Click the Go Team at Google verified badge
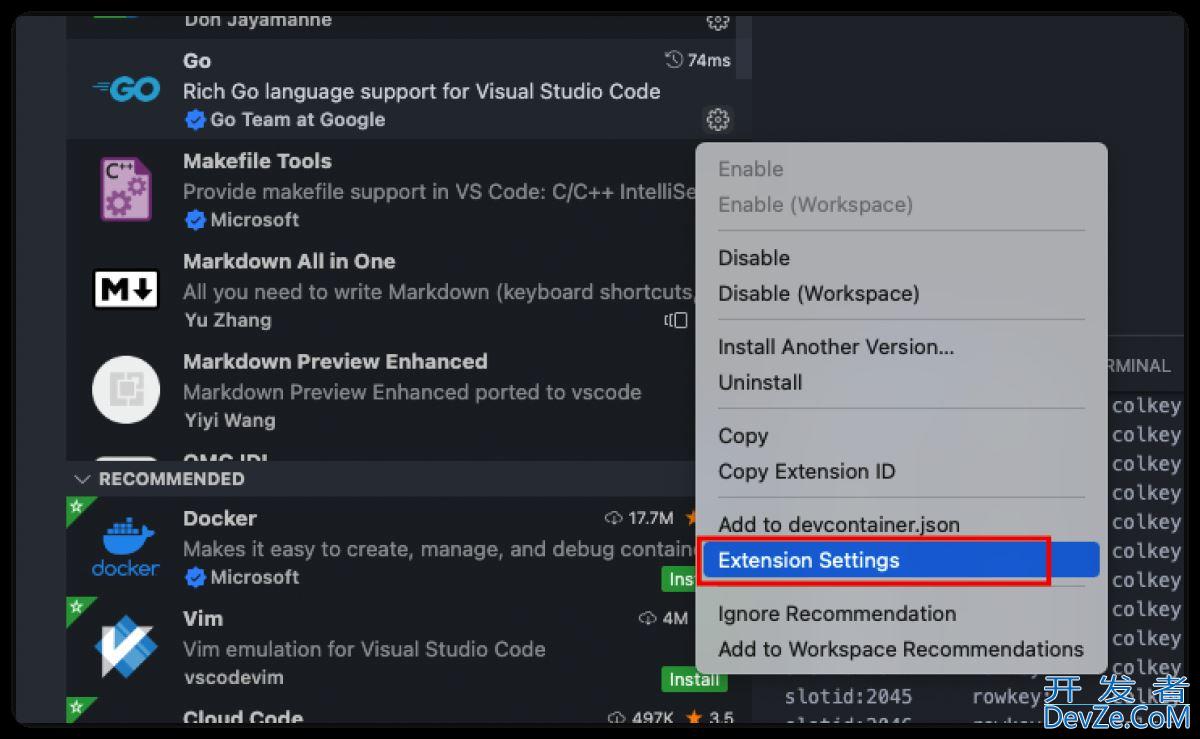Screen dimensions: 1200x739 coord(195,120)
